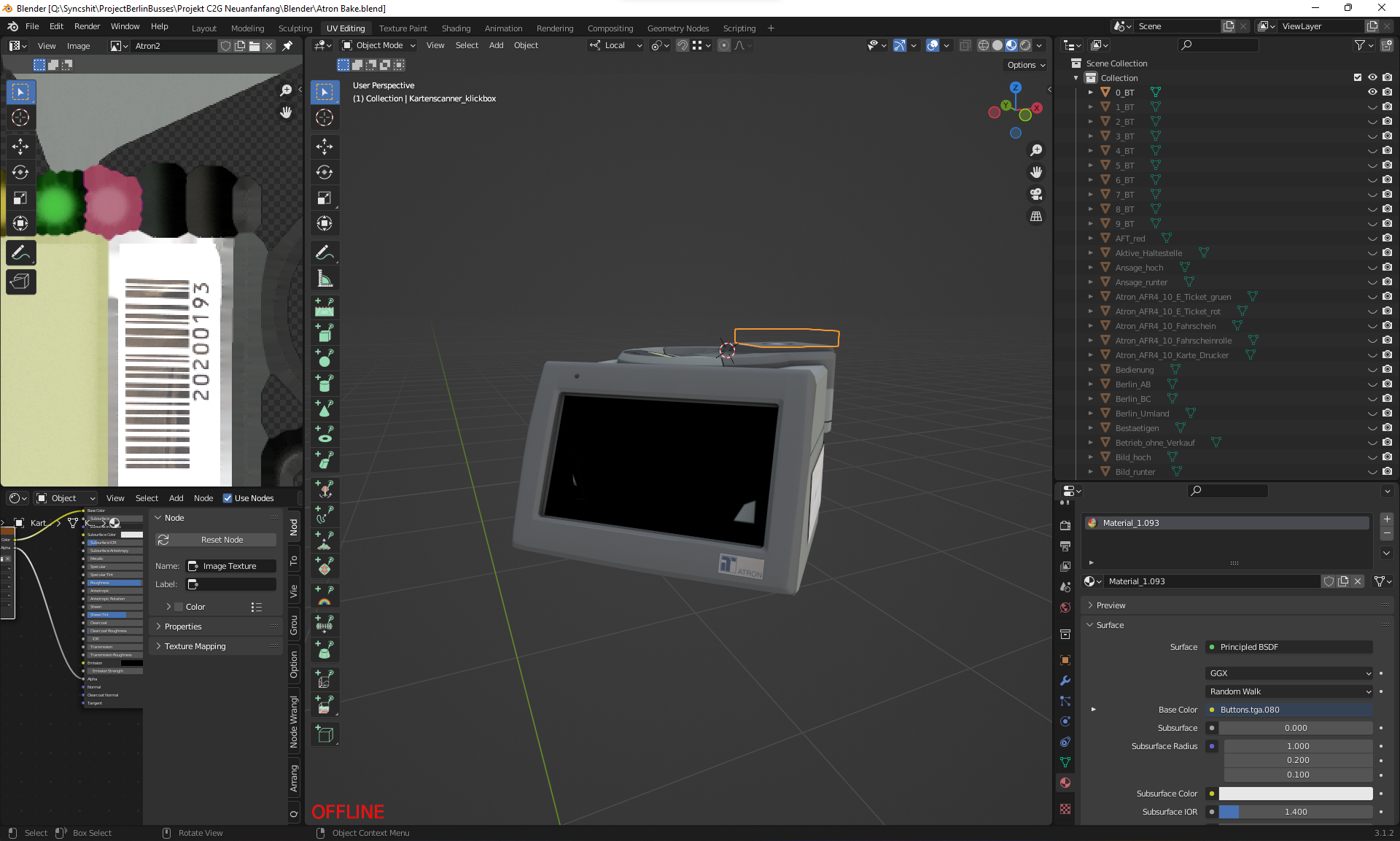Select the Measure tool in viewport toolbar
1400x841 pixels.
point(324,279)
